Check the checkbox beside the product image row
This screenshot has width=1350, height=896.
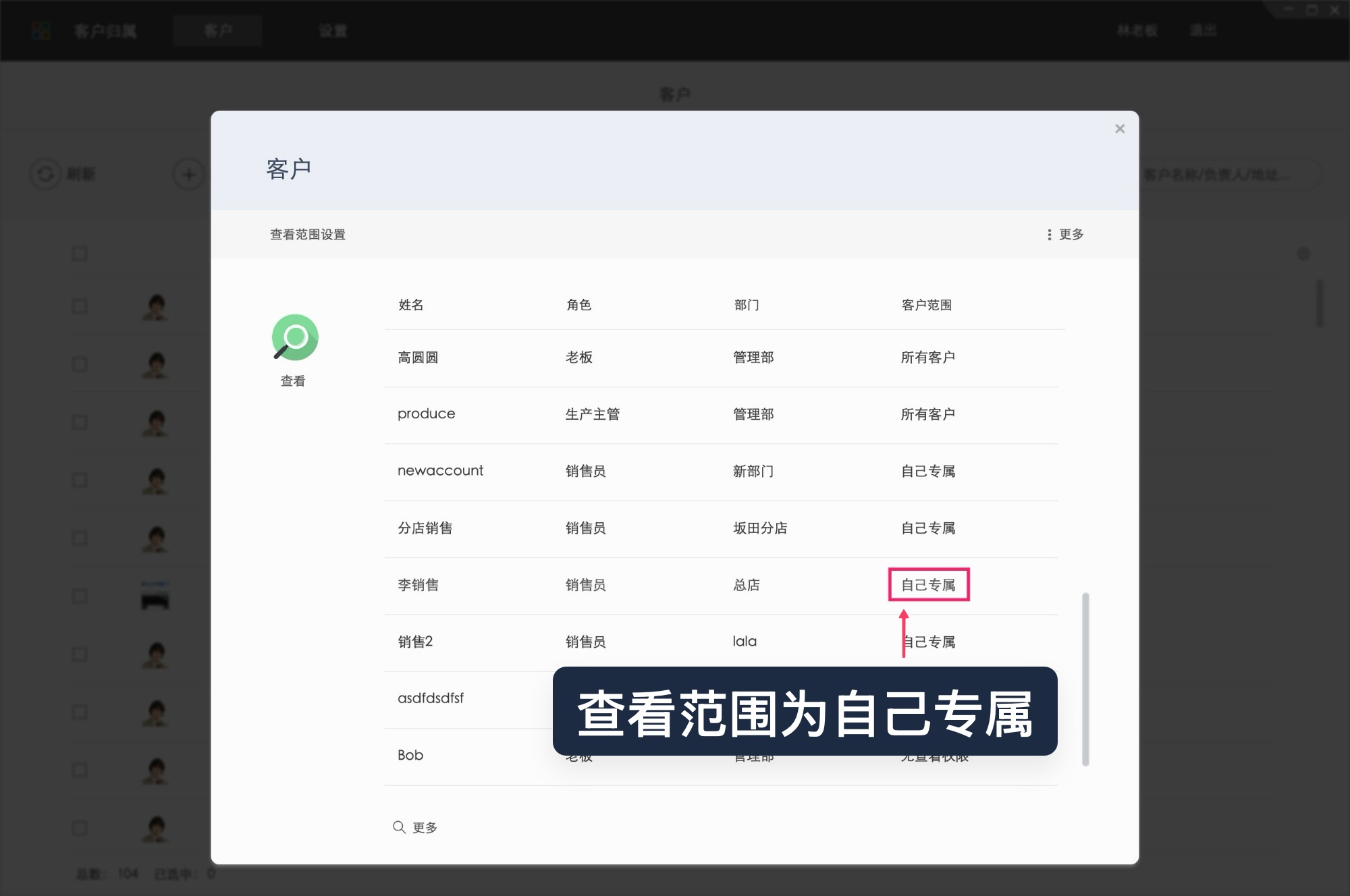[80, 595]
